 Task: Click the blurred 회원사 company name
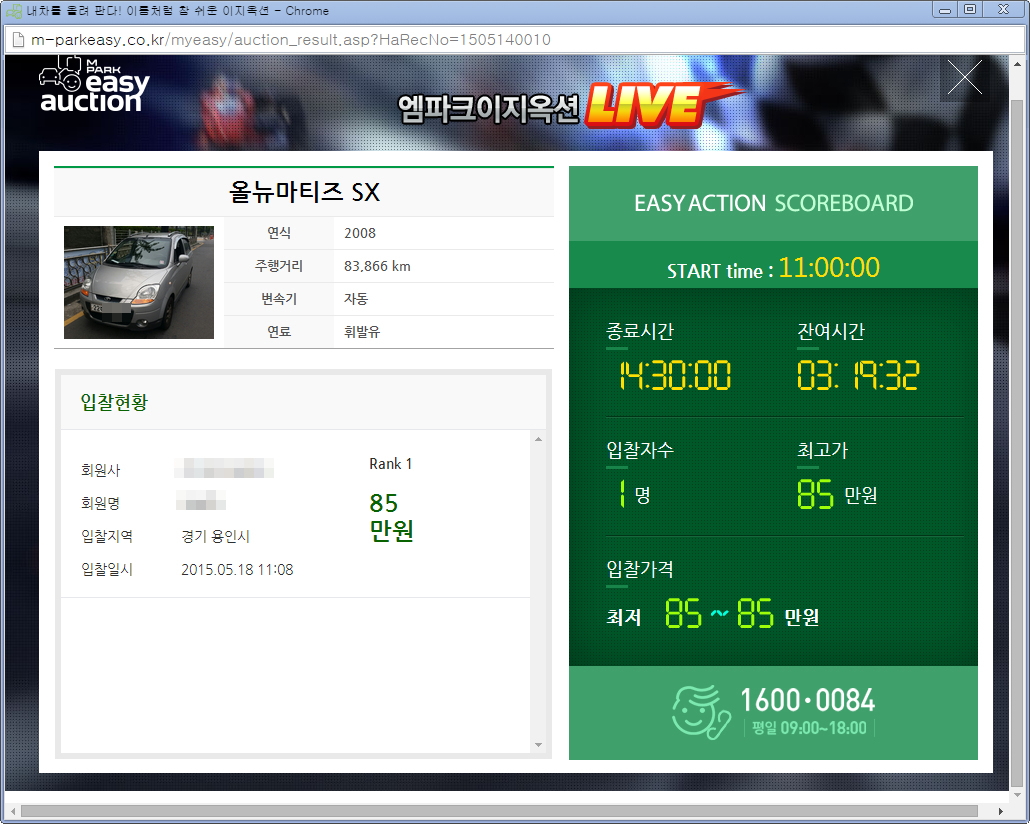pos(224,469)
